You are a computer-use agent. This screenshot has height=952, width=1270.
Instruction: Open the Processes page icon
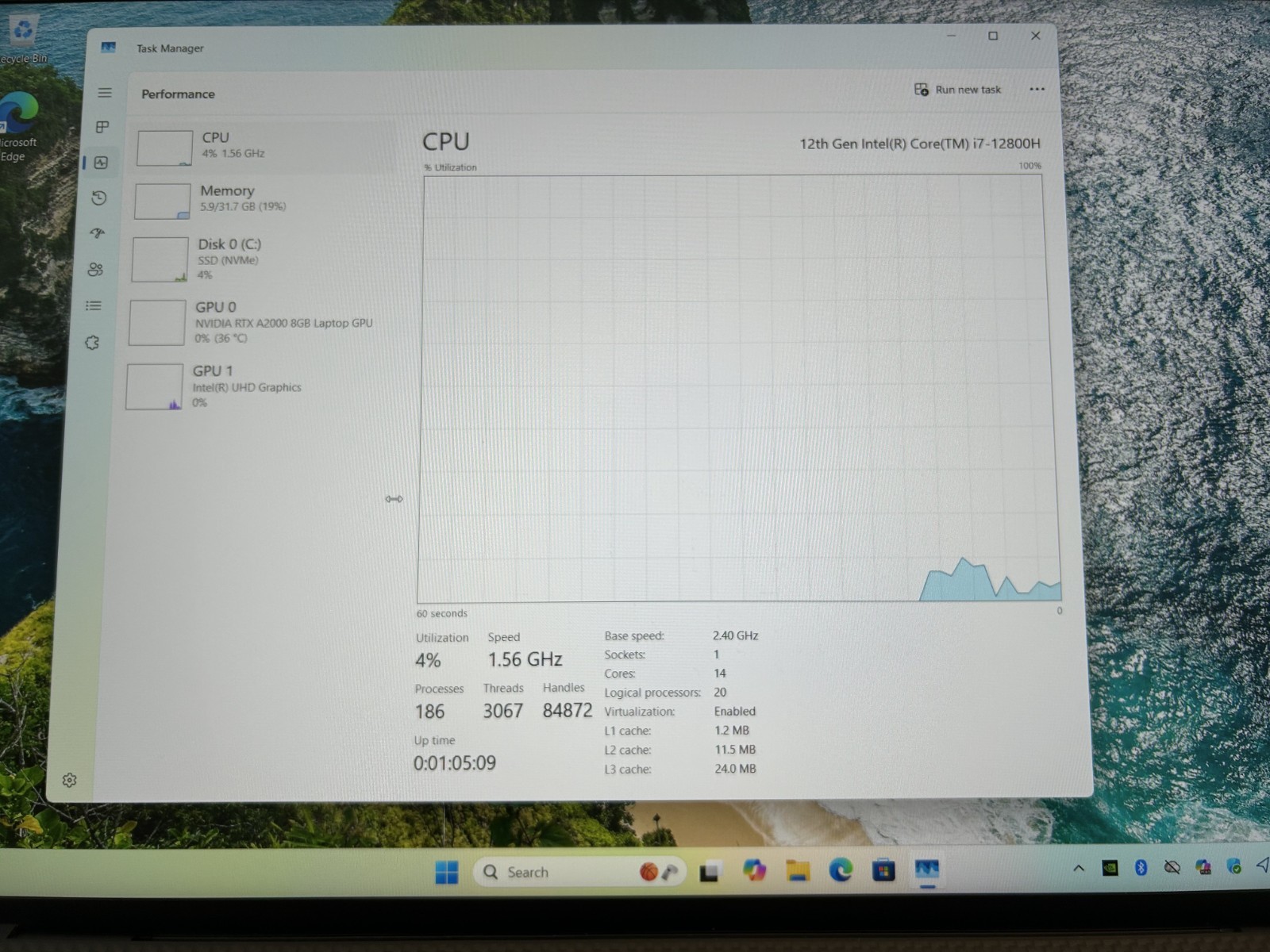(102, 127)
